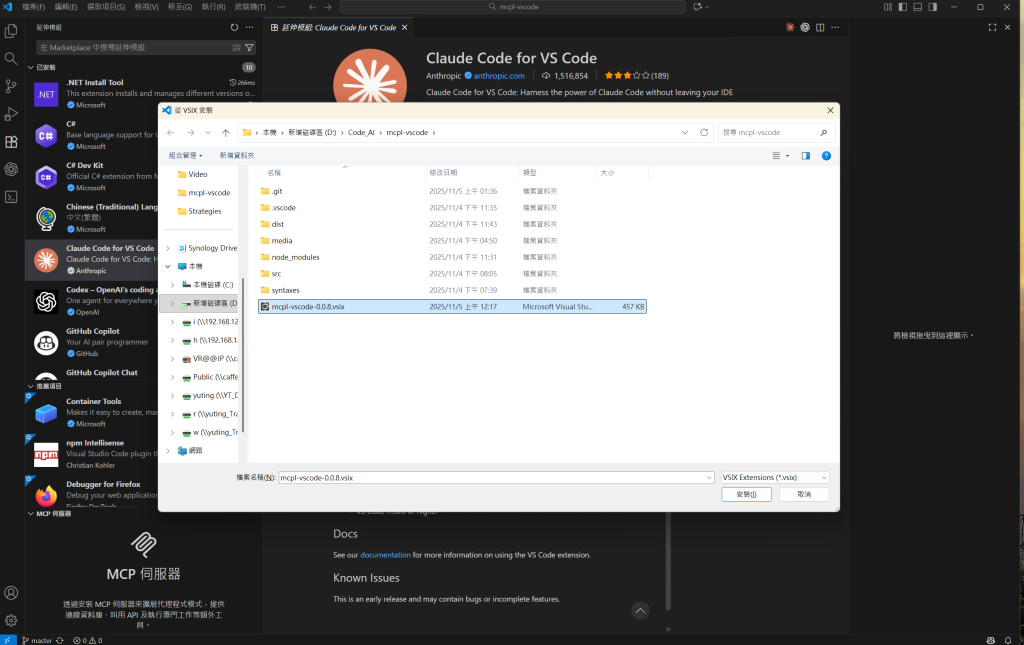Go up one folder in the file dialog

(x=226, y=133)
